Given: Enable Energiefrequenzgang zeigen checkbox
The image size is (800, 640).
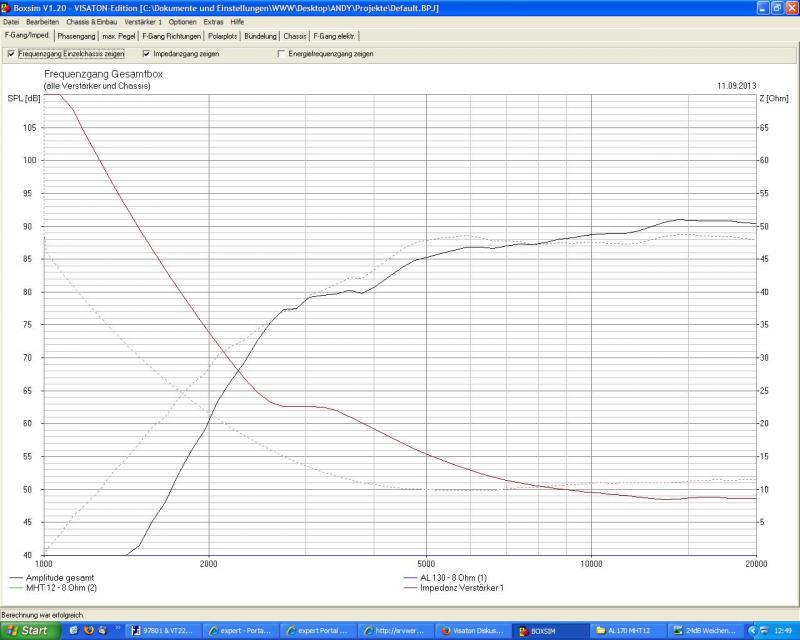Looking at the screenshot, I should coord(281,54).
